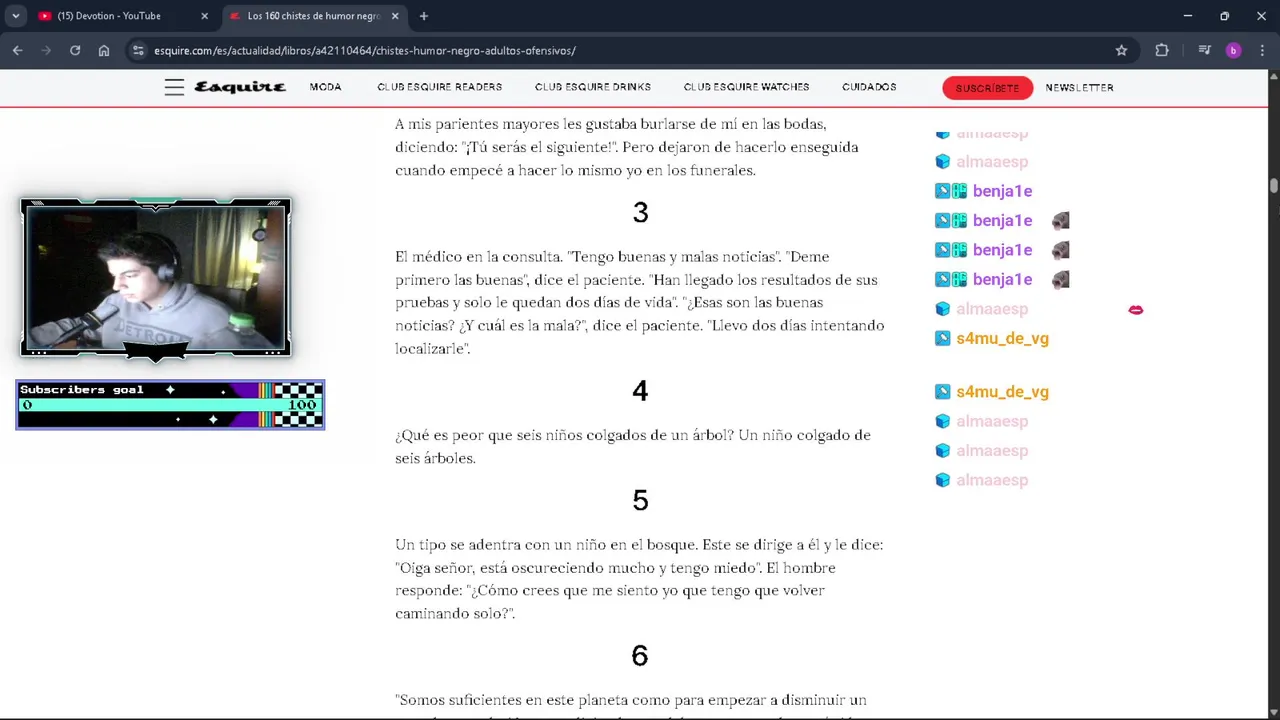Click the s4mu_de_vg username above the gap
Image resolution: width=1280 pixels, height=720 pixels.
(x=1002, y=338)
